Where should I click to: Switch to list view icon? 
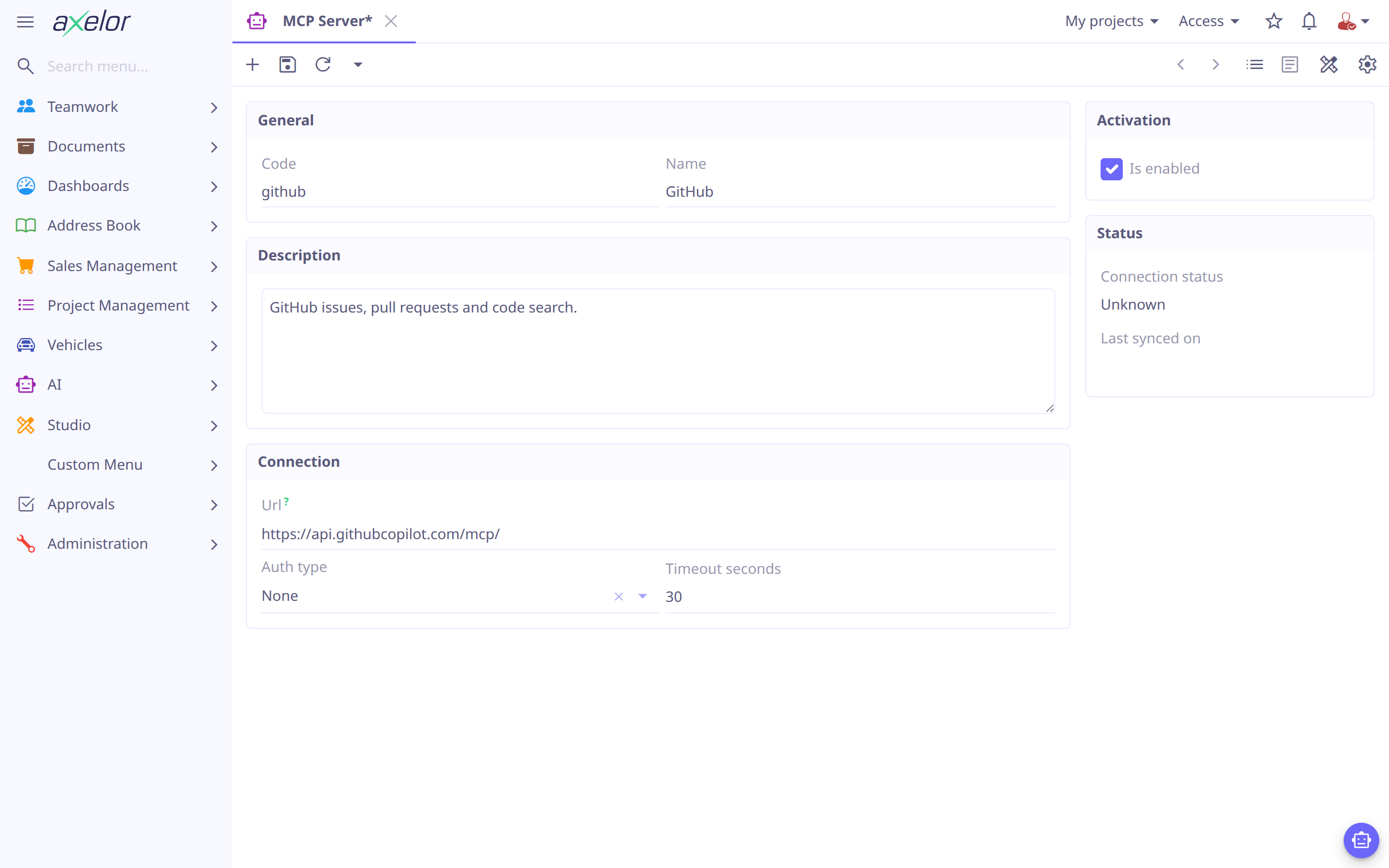tap(1254, 64)
